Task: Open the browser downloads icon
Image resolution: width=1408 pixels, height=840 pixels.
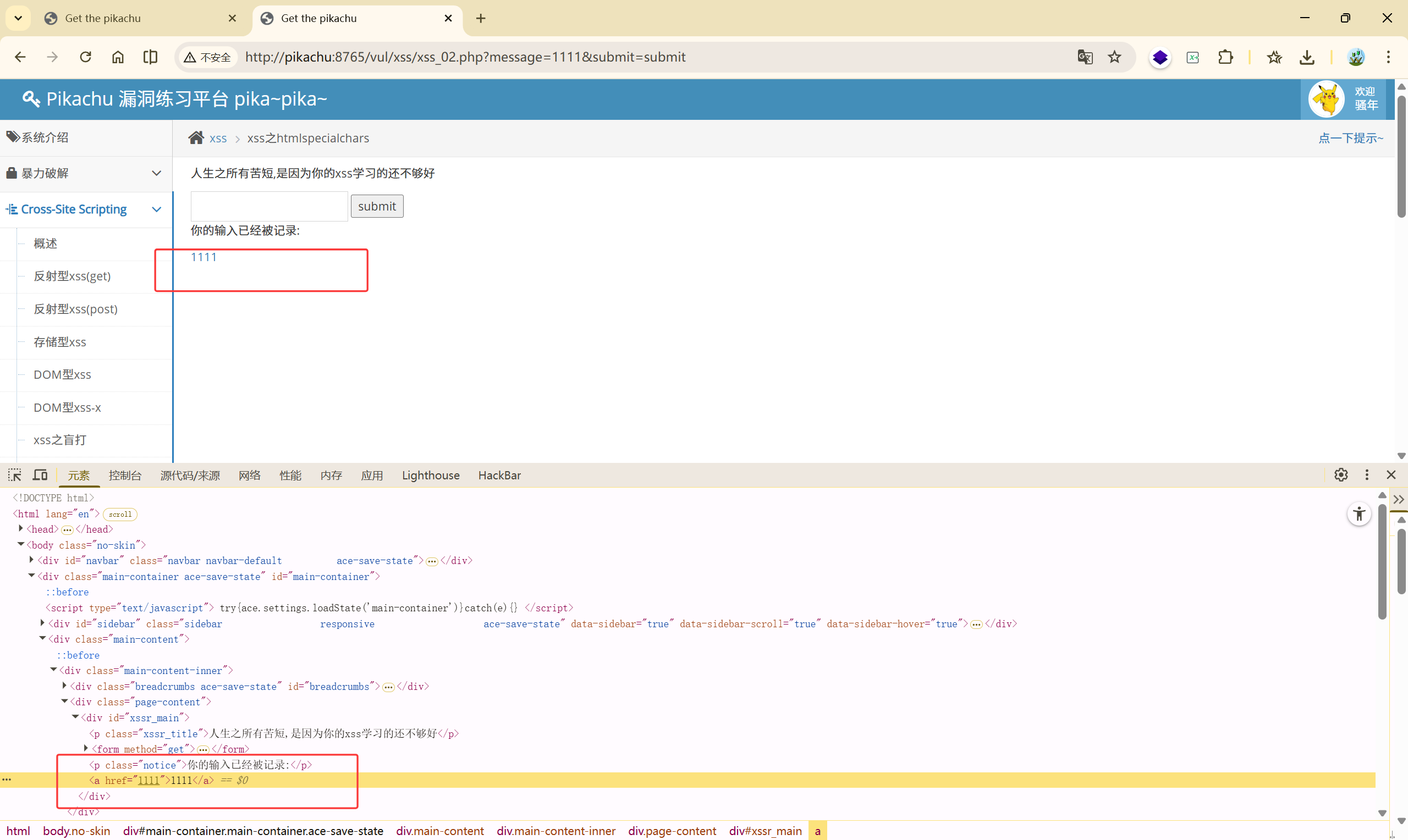Action: [x=1307, y=57]
